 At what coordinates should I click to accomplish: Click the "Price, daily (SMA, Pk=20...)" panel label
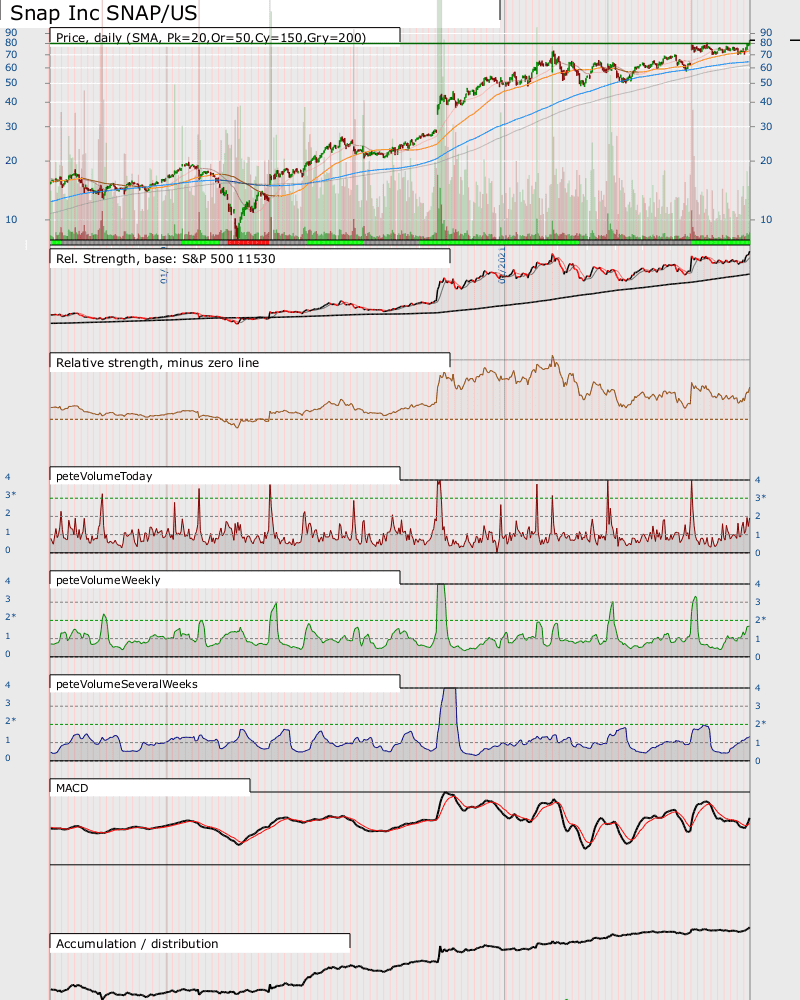211,38
